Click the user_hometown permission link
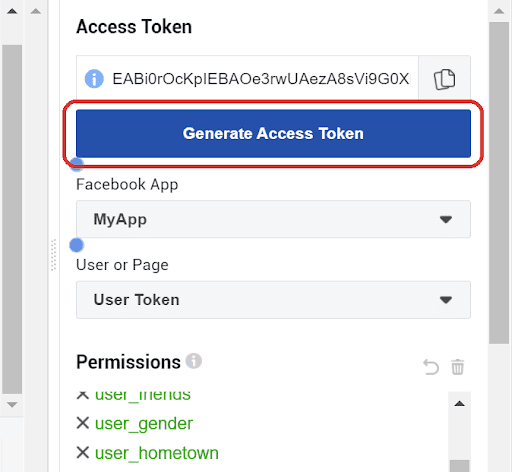Screen dimensions: 512x472 pyautogui.click(x=157, y=453)
